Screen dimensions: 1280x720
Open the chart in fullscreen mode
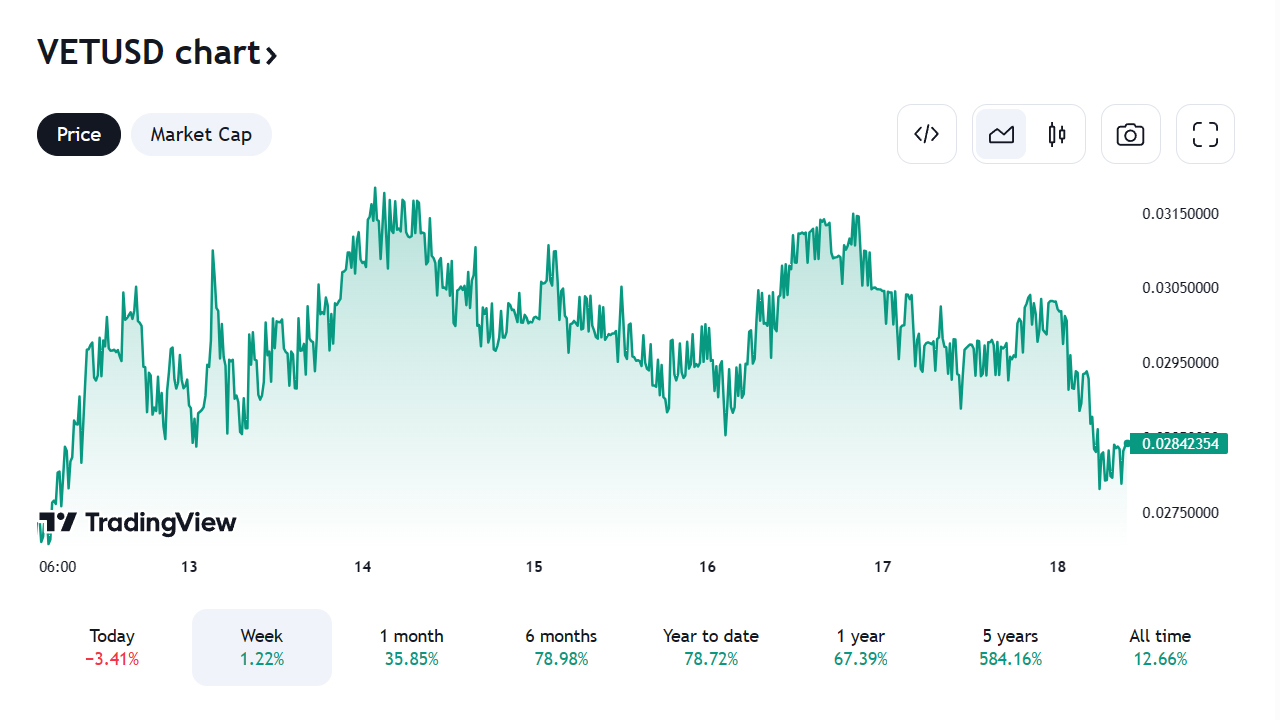click(1205, 134)
